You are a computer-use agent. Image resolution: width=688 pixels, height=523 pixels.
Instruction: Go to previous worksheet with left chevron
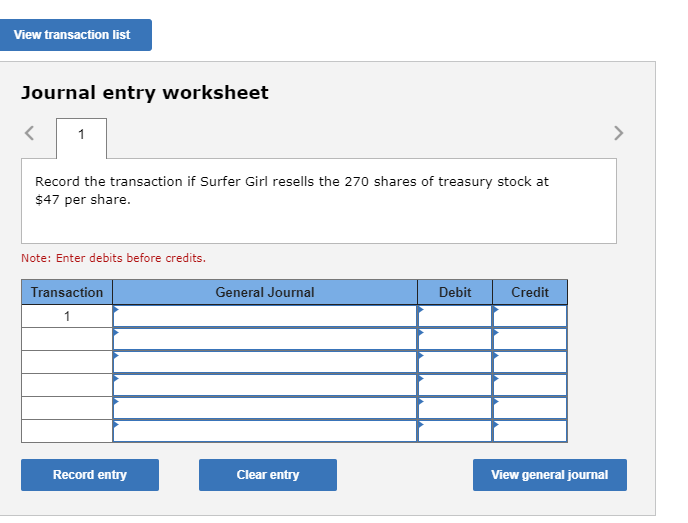point(29,133)
